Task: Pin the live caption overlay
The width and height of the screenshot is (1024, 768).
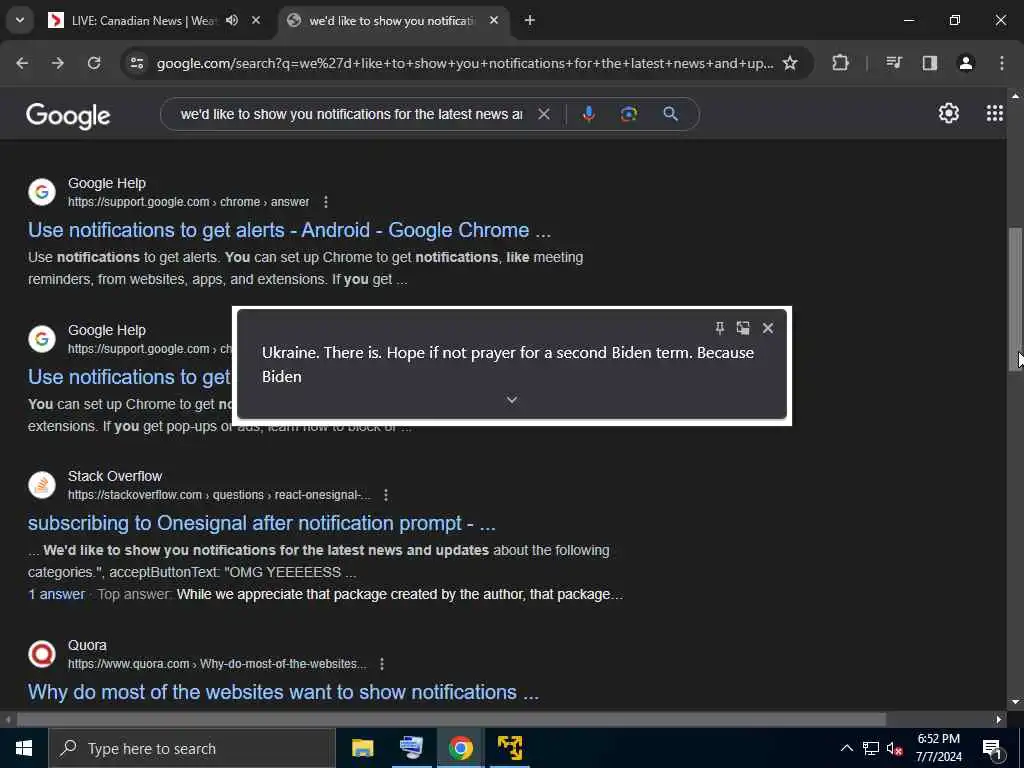Action: [720, 328]
